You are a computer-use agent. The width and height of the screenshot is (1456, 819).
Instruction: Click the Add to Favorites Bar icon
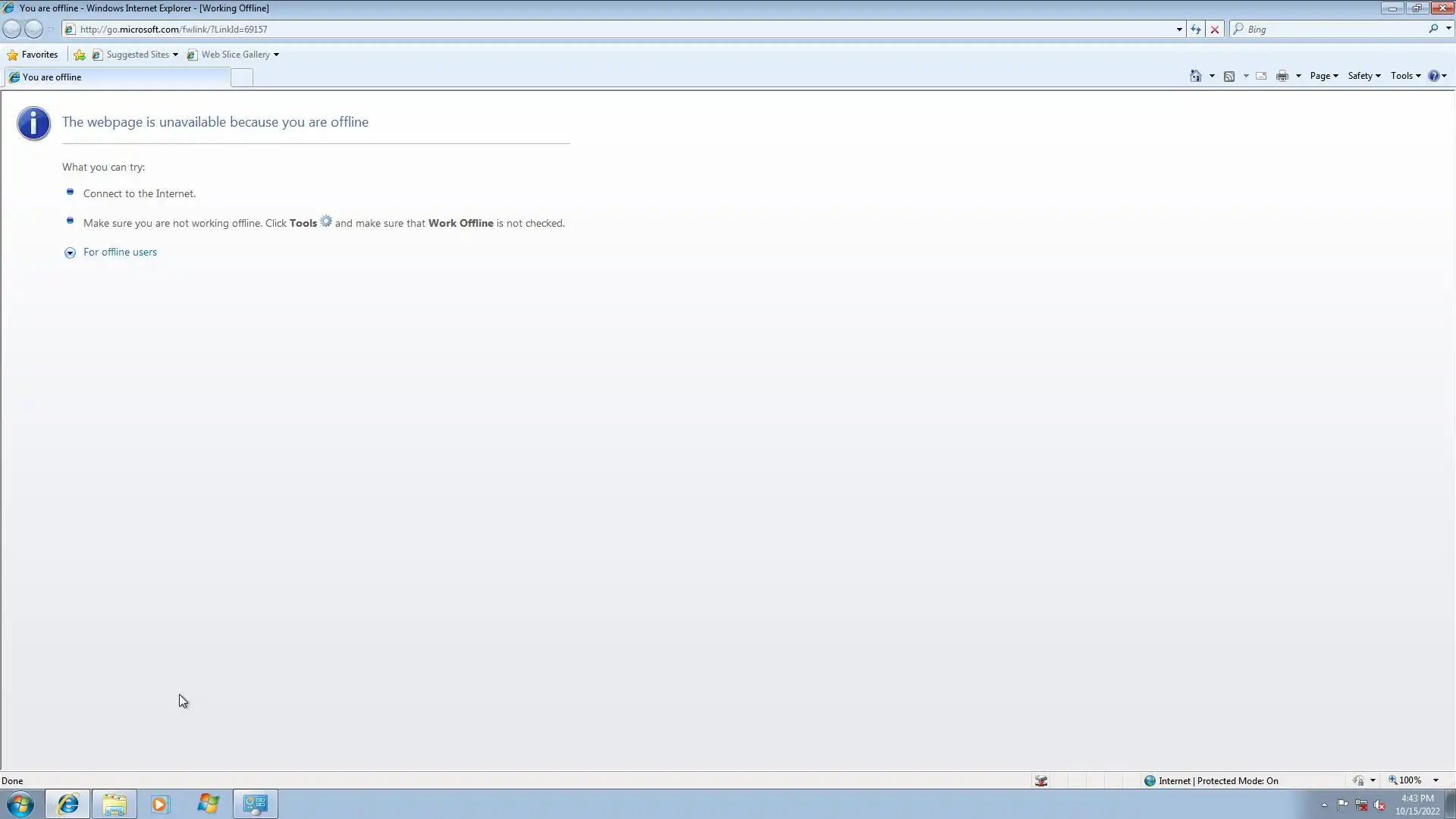(x=80, y=55)
